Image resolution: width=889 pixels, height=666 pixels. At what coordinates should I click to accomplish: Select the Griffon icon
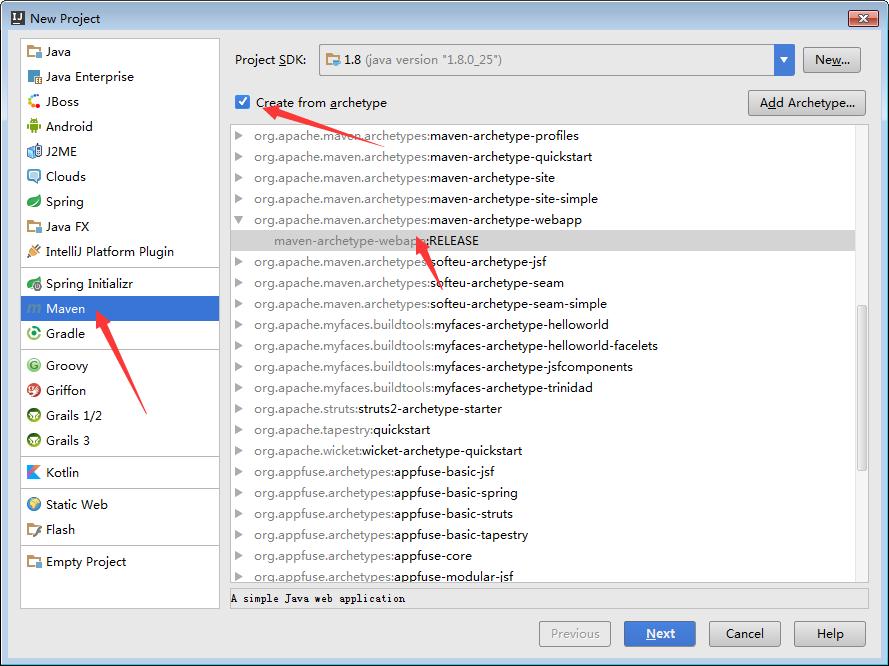coord(34,391)
